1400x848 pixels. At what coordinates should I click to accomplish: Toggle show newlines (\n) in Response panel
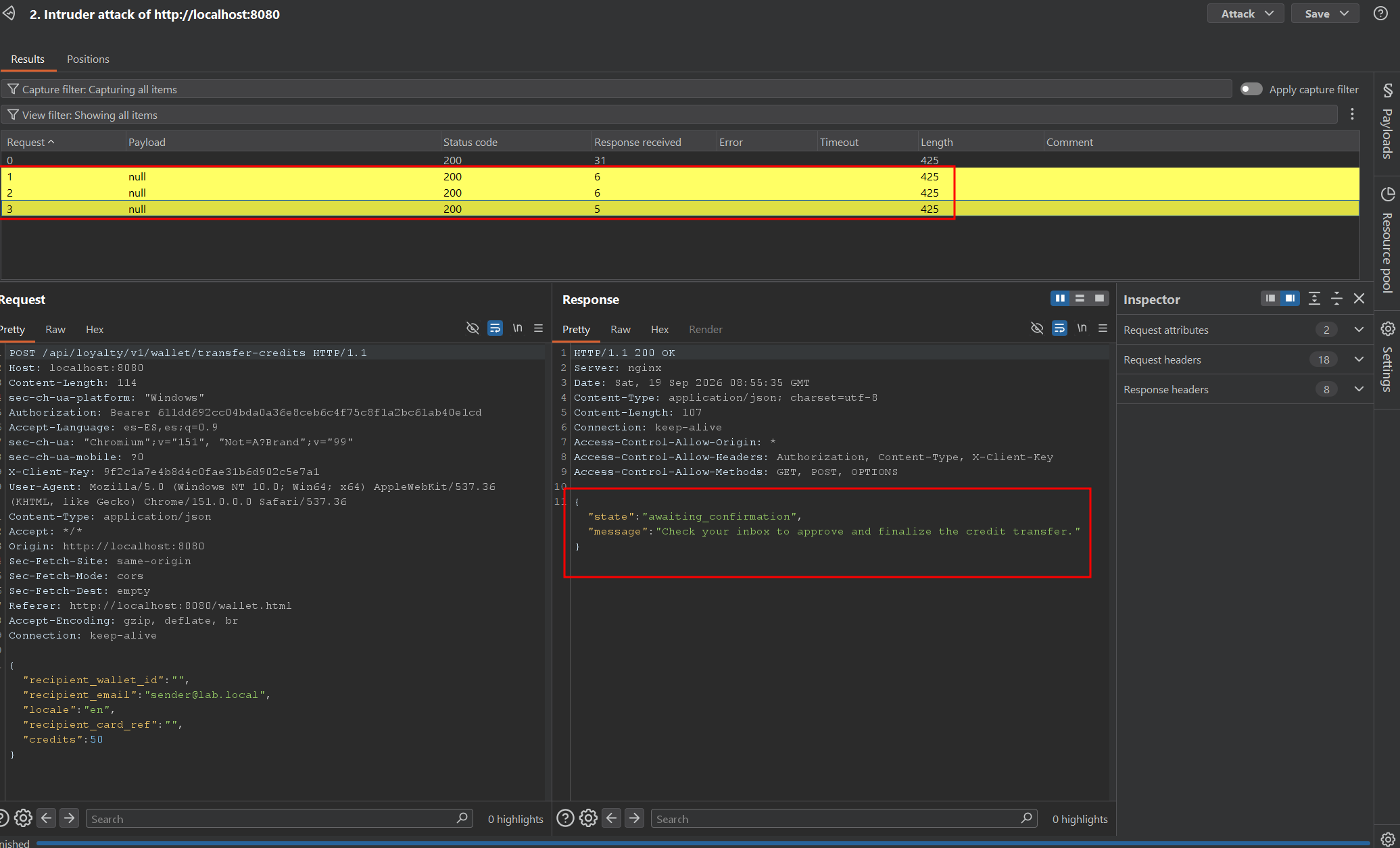point(1082,328)
